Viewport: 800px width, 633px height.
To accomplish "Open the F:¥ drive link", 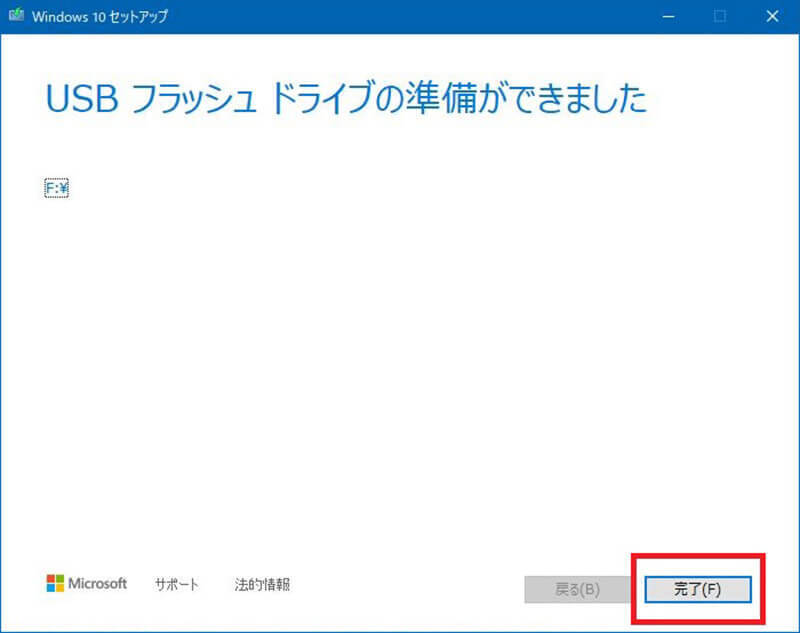I will (x=56, y=187).
